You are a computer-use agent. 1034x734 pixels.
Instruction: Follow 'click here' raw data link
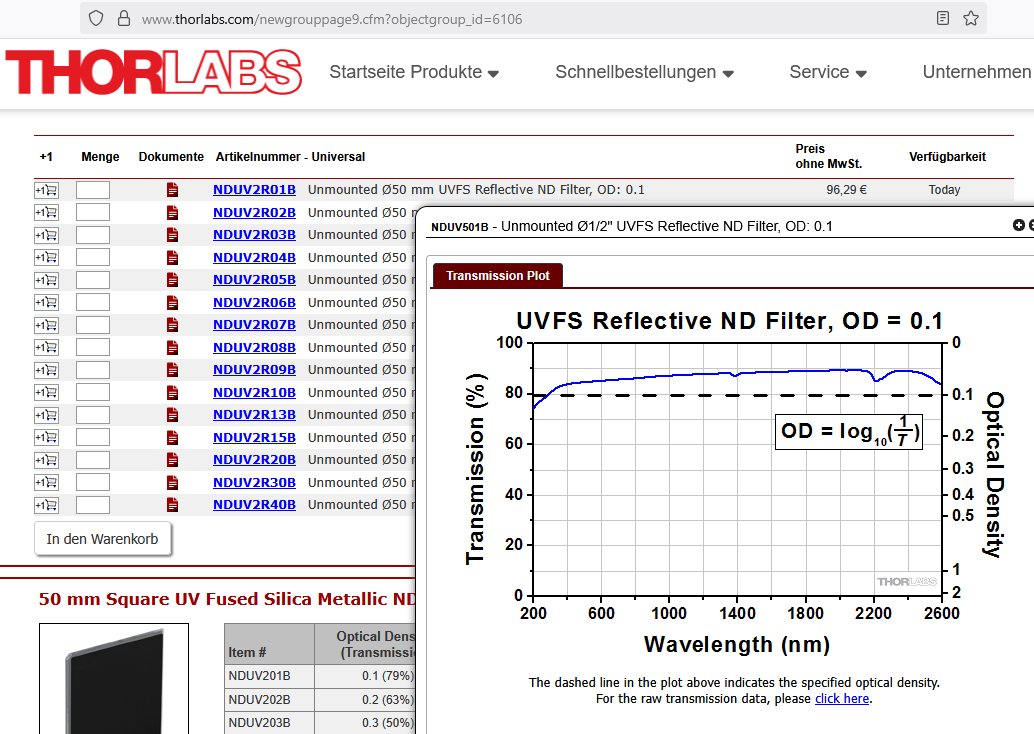pyautogui.click(x=841, y=699)
